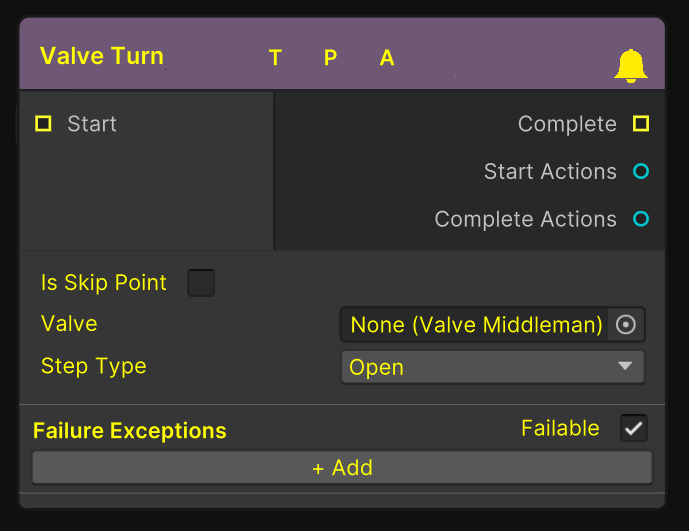The height and width of the screenshot is (531, 689).
Task: Click the Start Actions output port circle
Action: tap(641, 172)
